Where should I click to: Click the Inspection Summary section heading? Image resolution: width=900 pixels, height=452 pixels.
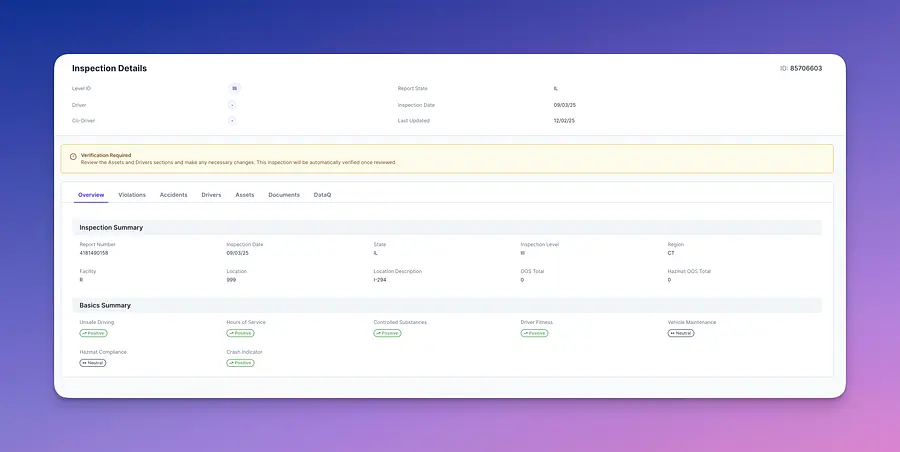[x=111, y=227]
